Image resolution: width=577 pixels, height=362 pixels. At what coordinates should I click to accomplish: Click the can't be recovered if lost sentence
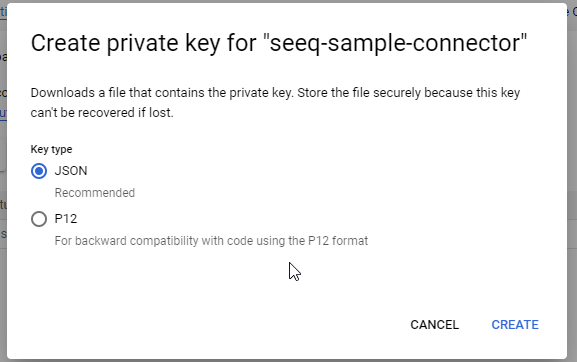[x=102, y=113]
